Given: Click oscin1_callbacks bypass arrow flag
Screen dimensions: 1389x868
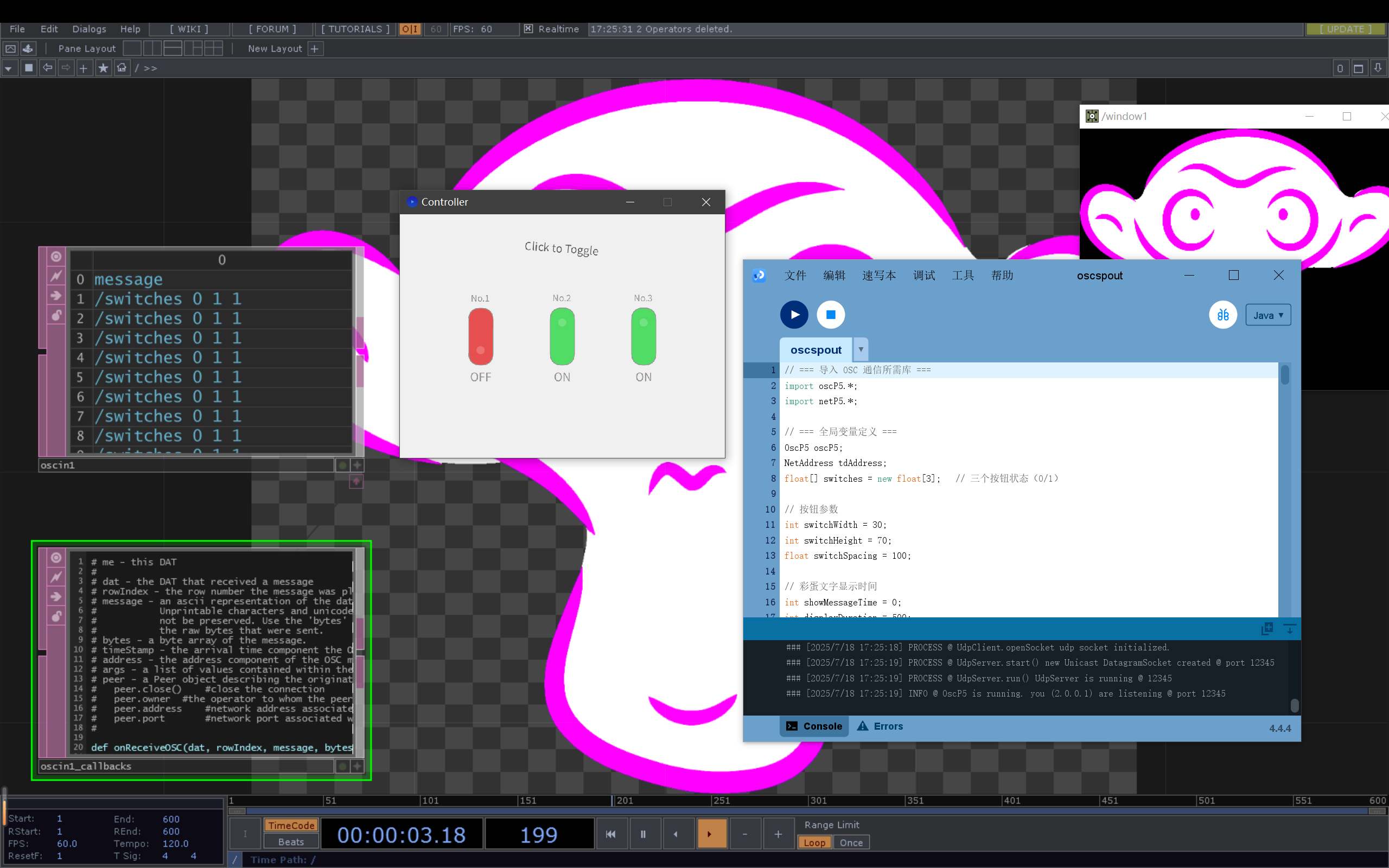Looking at the screenshot, I should (56, 596).
